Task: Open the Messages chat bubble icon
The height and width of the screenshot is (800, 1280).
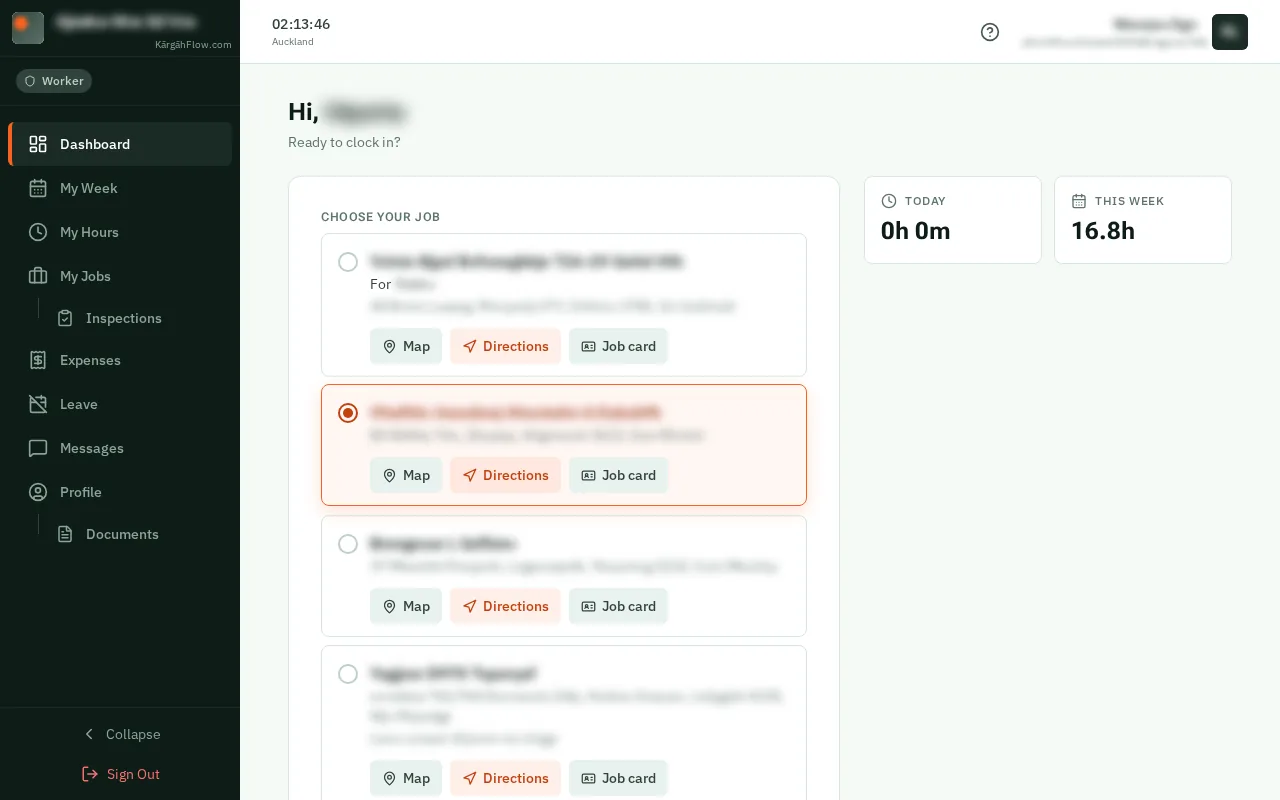Action: [x=38, y=448]
